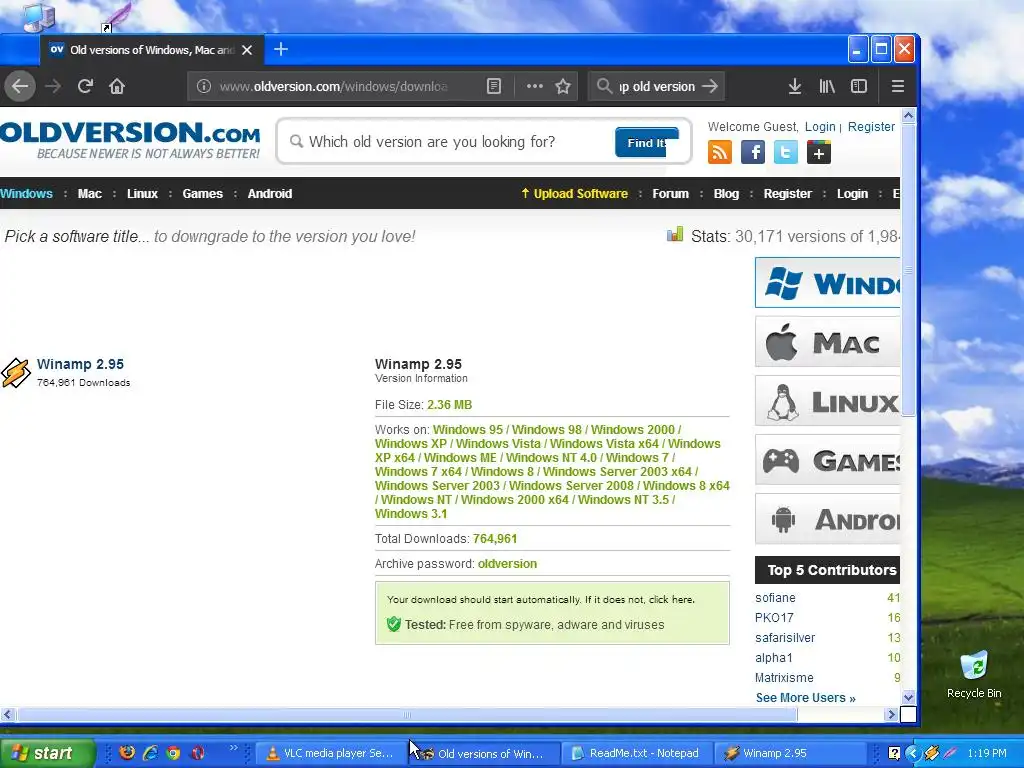
Task: Open the Windows Start menu
Action: [x=47, y=753]
